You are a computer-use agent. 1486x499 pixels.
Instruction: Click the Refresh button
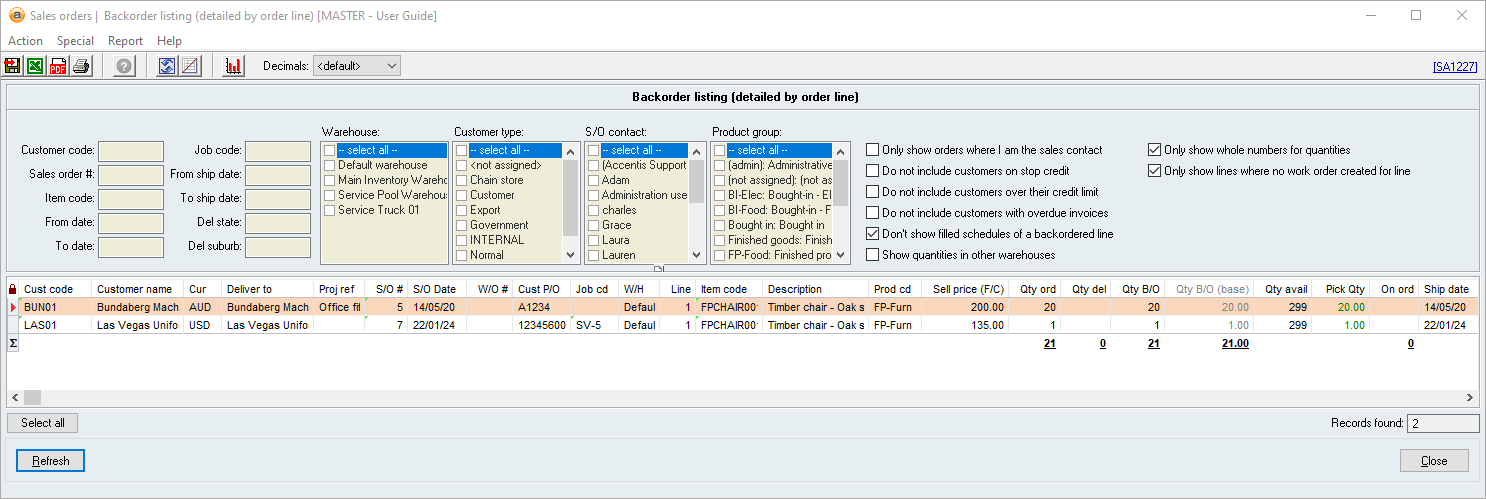tap(51, 461)
